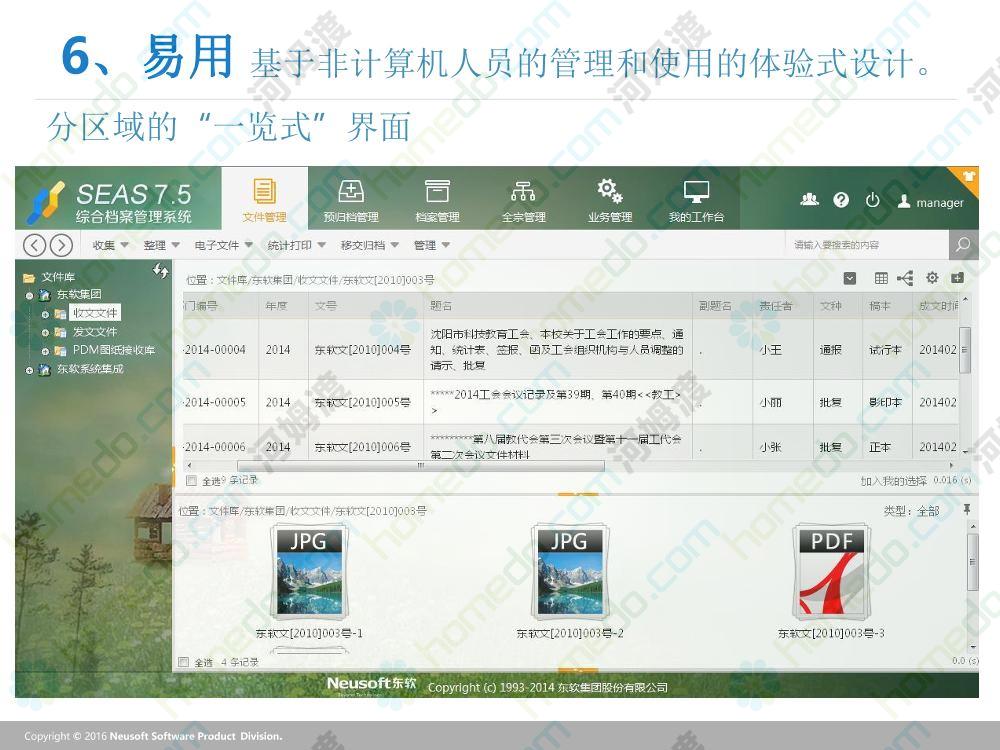1000x750 pixels.
Task: Click the orange shirt skin icon in the corner
Action: click(x=967, y=175)
